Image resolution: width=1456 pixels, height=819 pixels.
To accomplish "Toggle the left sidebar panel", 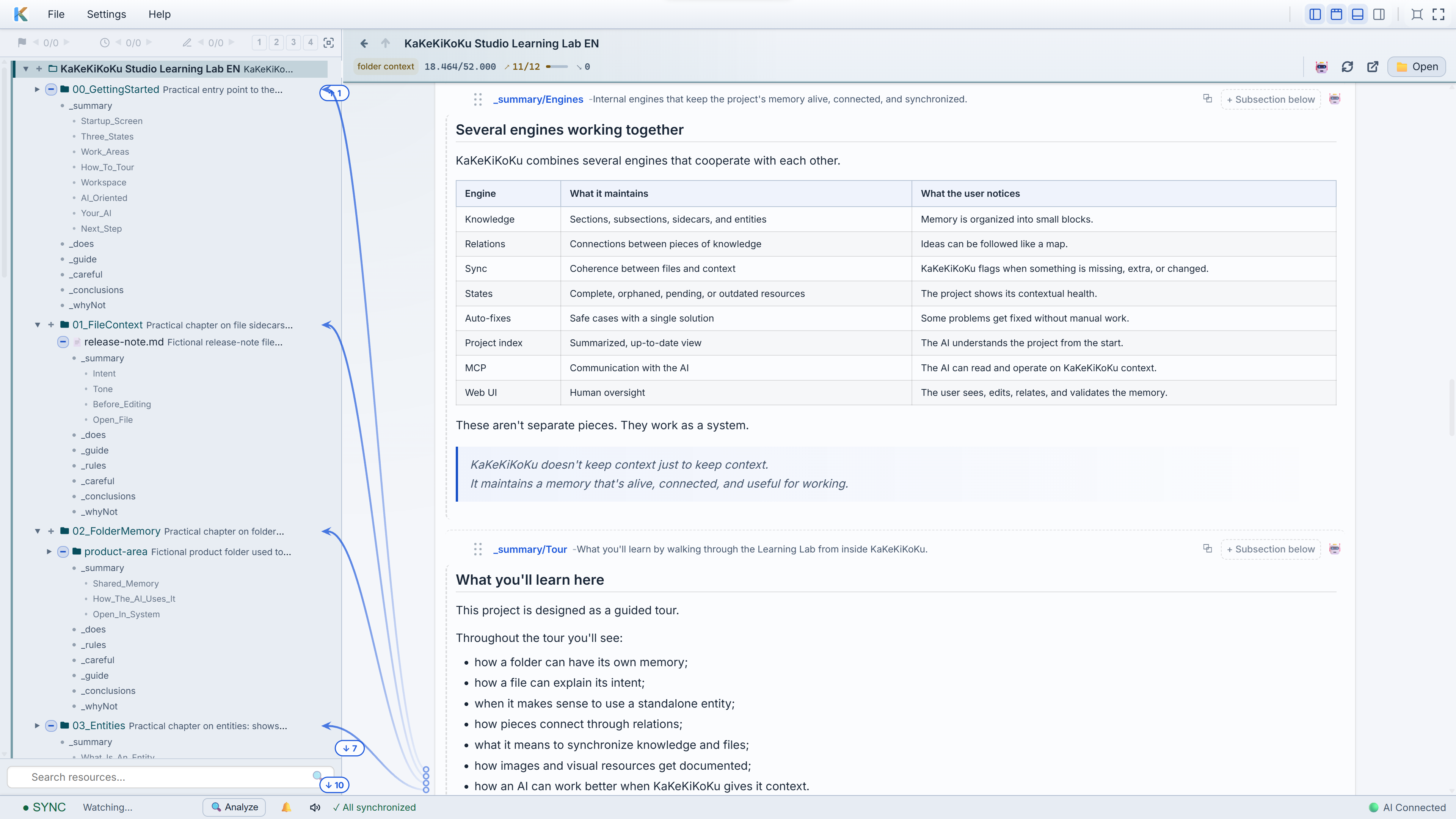I will (x=1315, y=14).
